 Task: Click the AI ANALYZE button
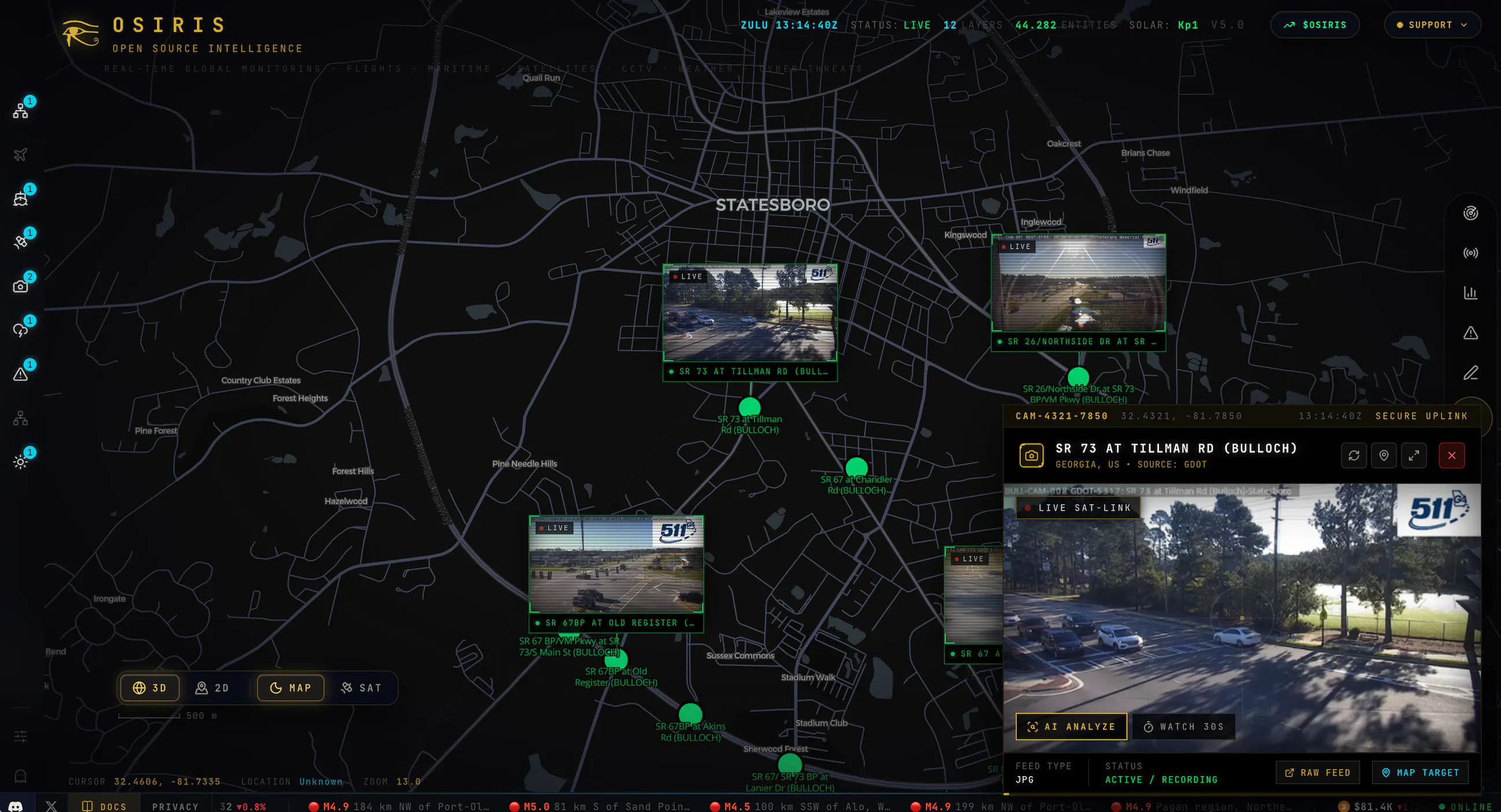click(1071, 726)
